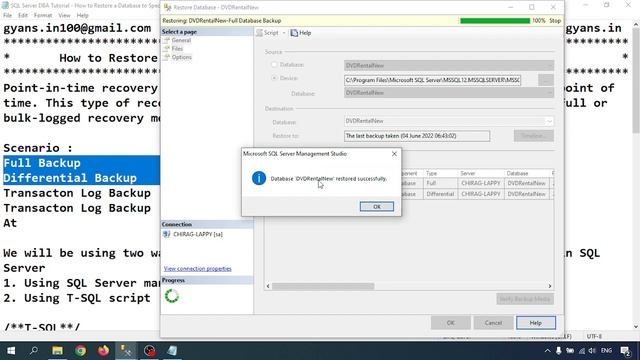
Task: Click the Help button at dialog bottom
Action: click(x=536, y=323)
